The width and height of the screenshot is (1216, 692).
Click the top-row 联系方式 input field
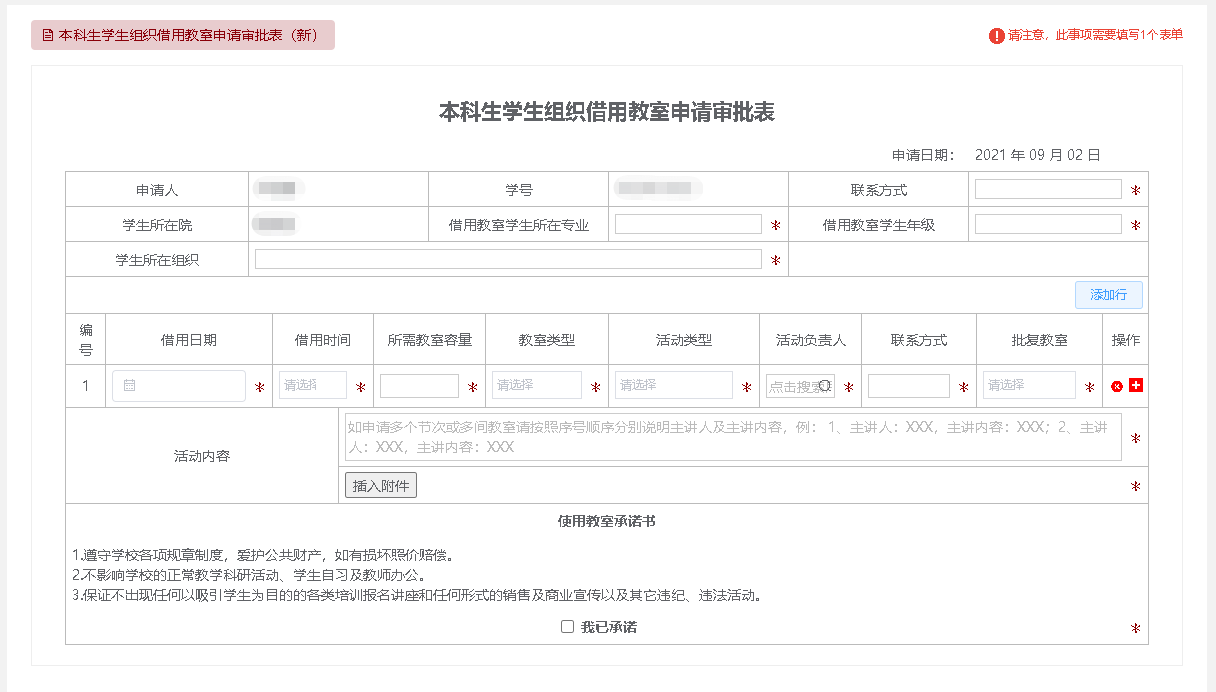(x=1047, y=190)
